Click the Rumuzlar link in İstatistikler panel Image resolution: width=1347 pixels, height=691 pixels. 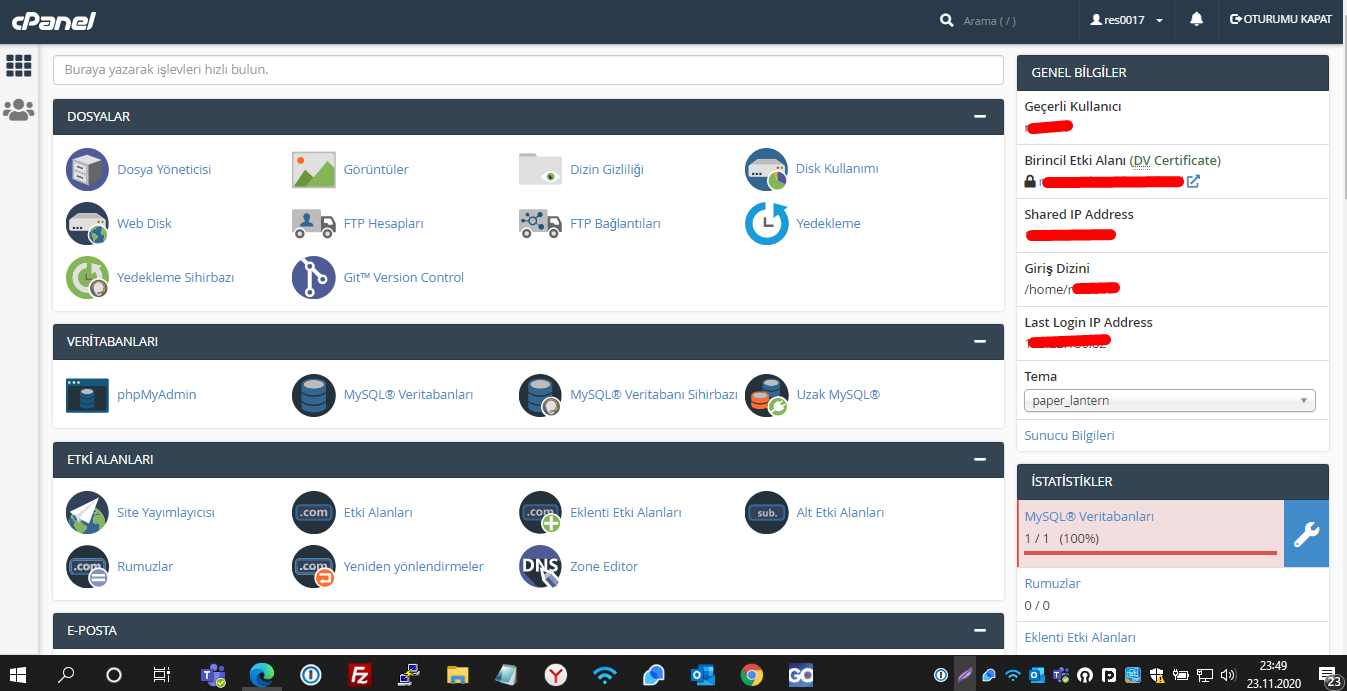click(1052, 583)
